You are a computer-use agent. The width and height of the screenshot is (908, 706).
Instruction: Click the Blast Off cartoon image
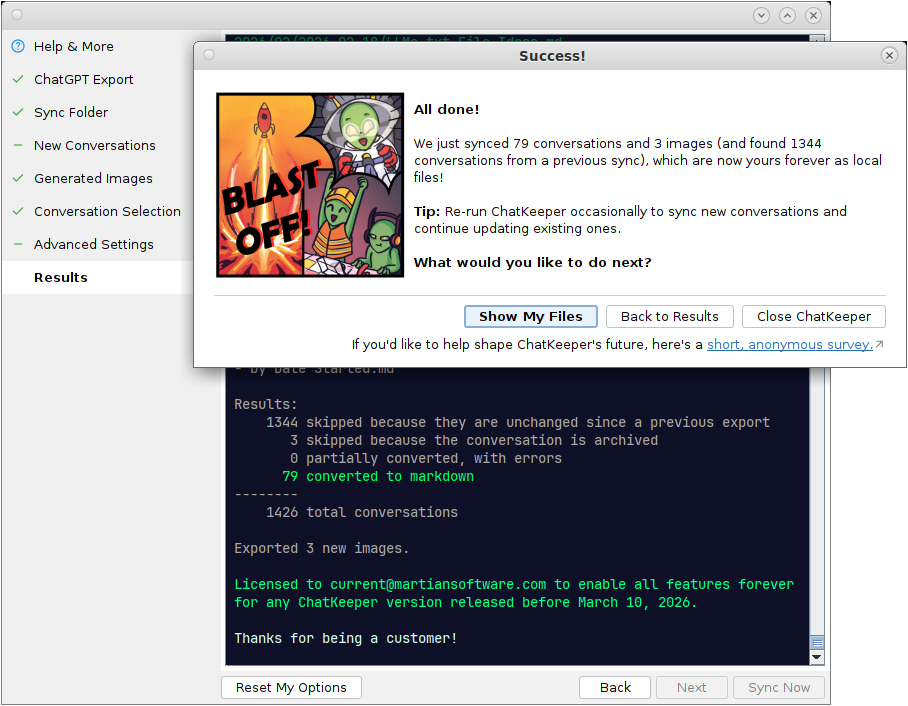pos(310,185)
